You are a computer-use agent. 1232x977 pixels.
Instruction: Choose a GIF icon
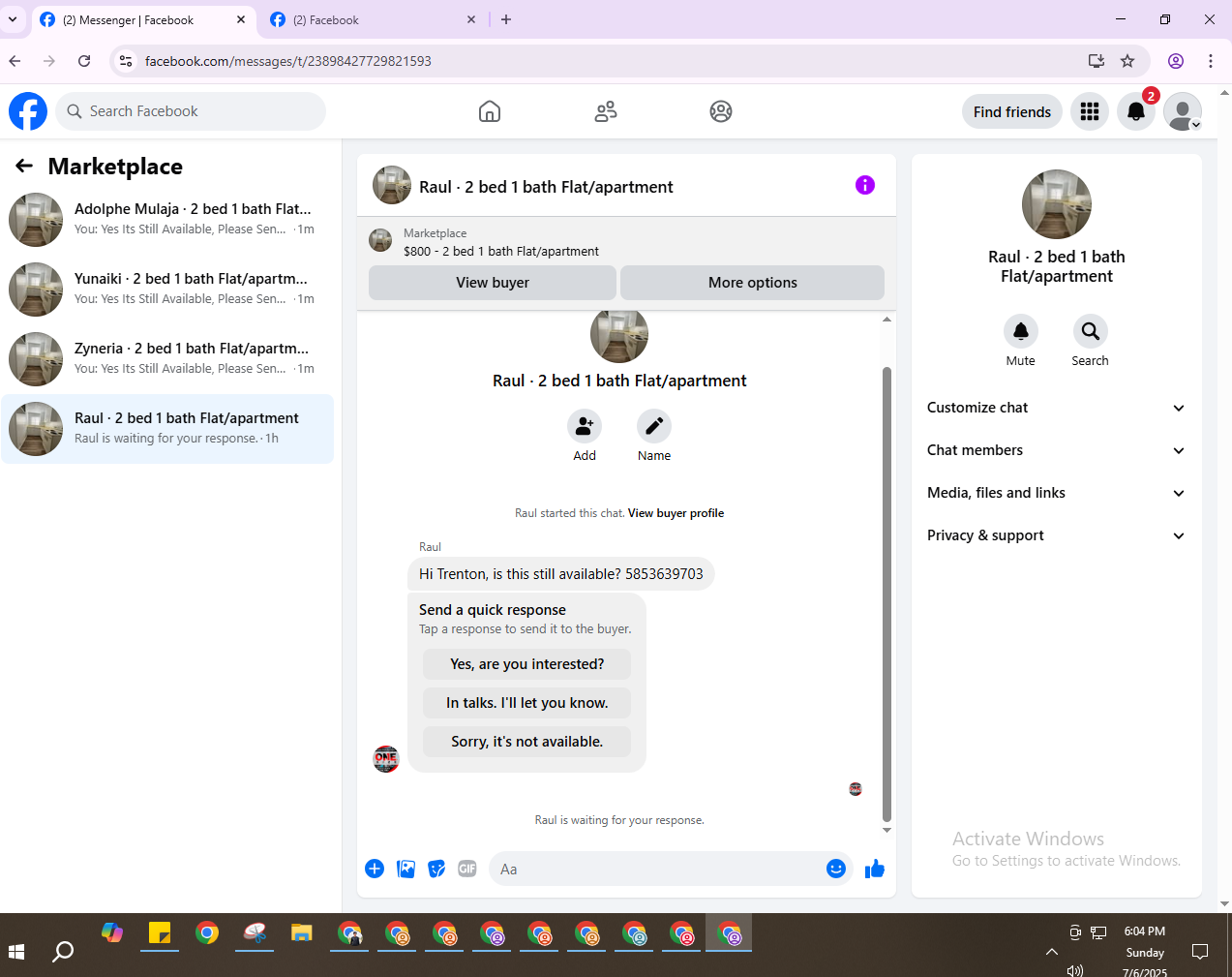467,869
